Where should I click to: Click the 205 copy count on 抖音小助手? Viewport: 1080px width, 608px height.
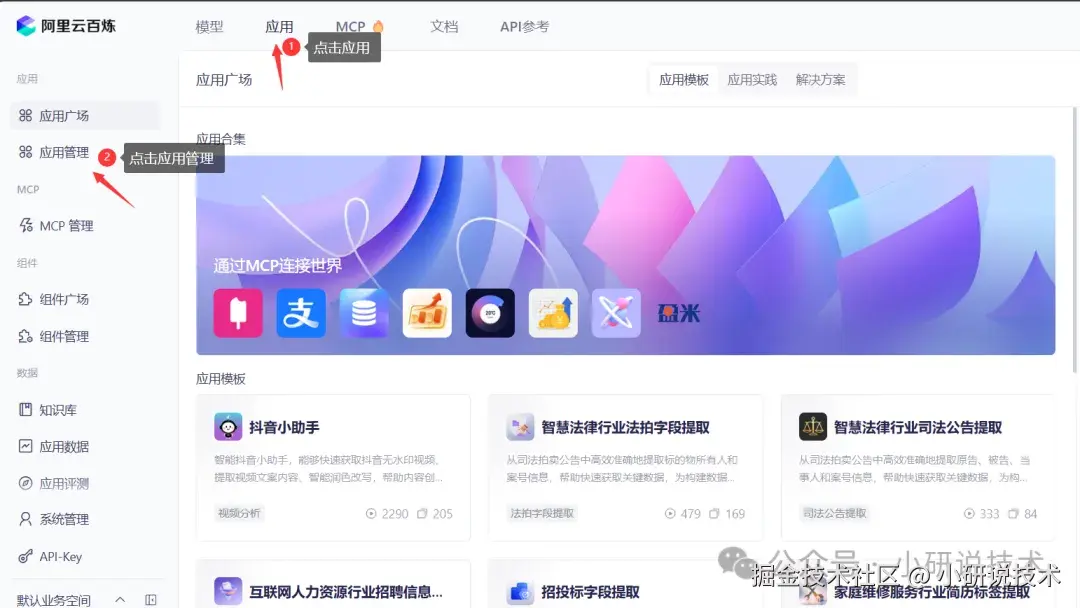435,514
